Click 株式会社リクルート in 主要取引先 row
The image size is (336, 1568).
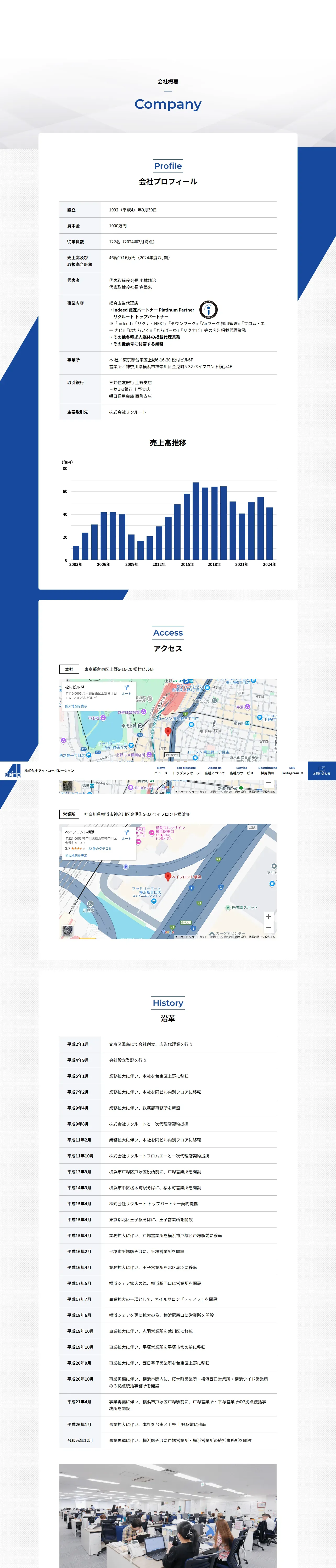point(127,412)
